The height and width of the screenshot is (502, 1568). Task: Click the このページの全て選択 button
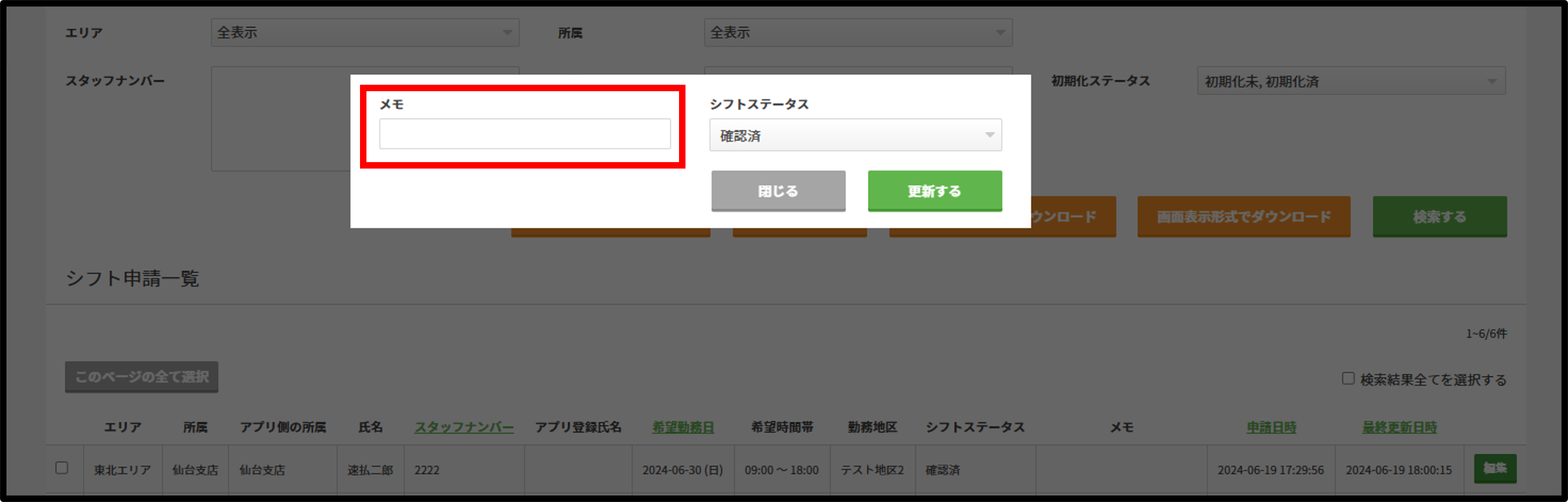coord(141,378)
